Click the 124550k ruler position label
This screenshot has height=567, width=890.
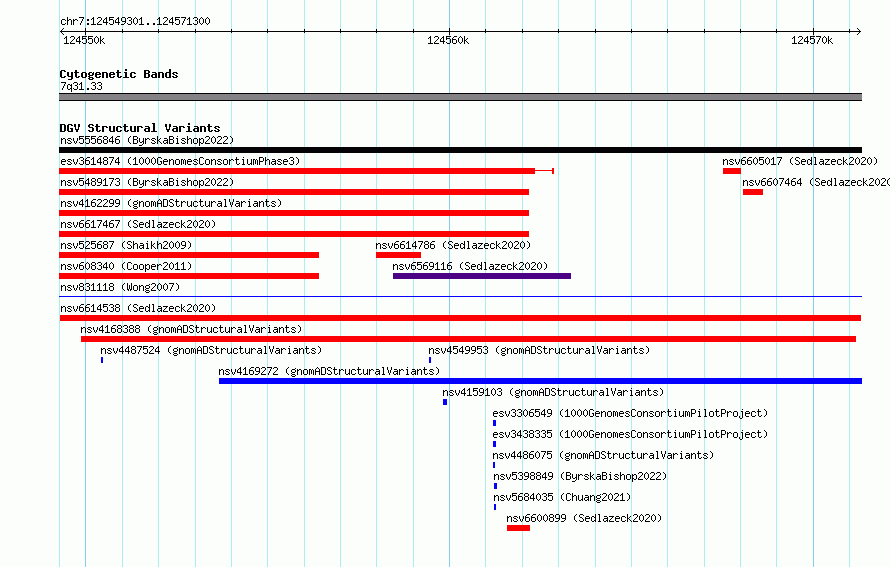pyautogui.click(x=84, y=40)
